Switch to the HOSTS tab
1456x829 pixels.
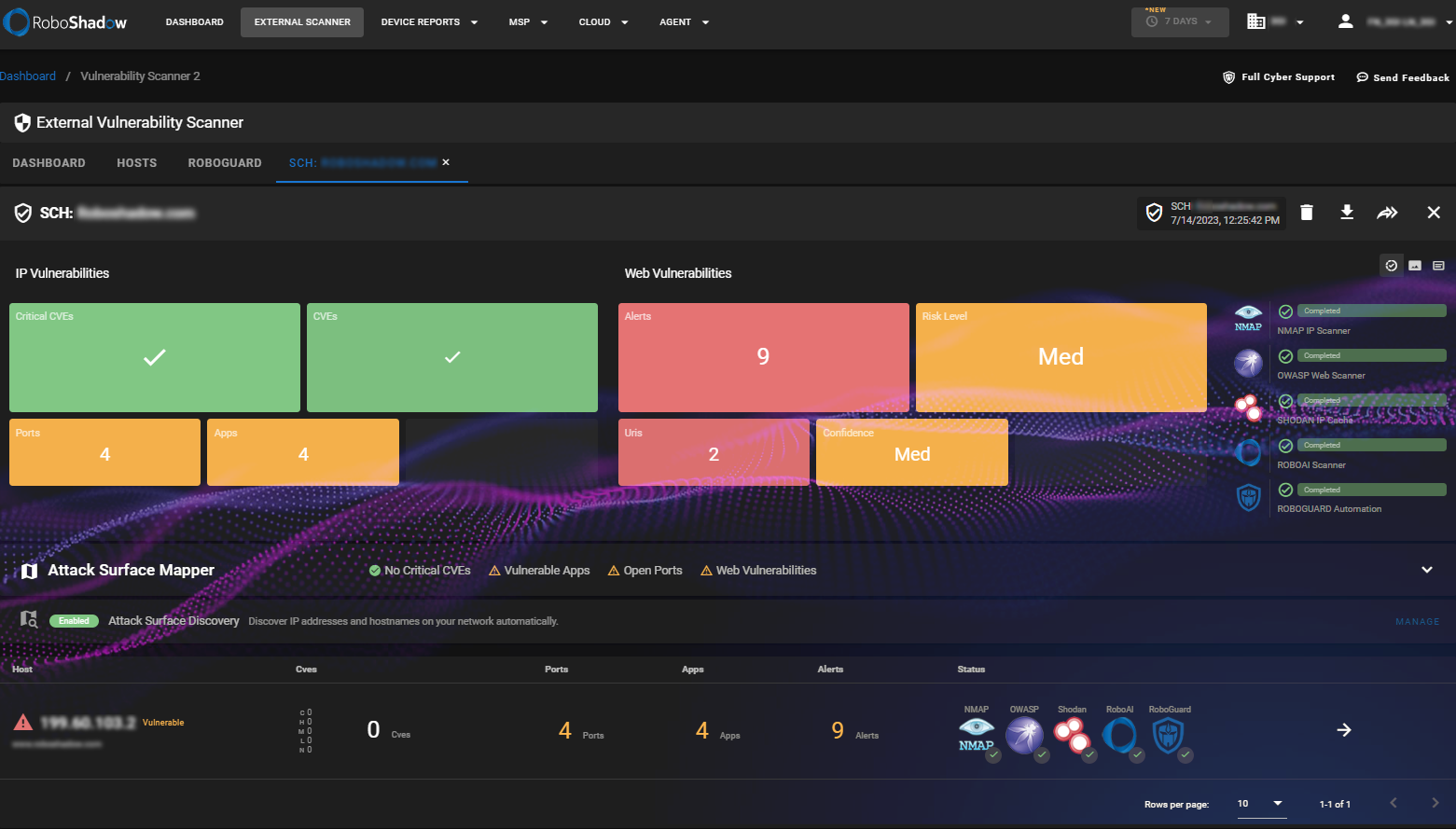pos(136,162)
